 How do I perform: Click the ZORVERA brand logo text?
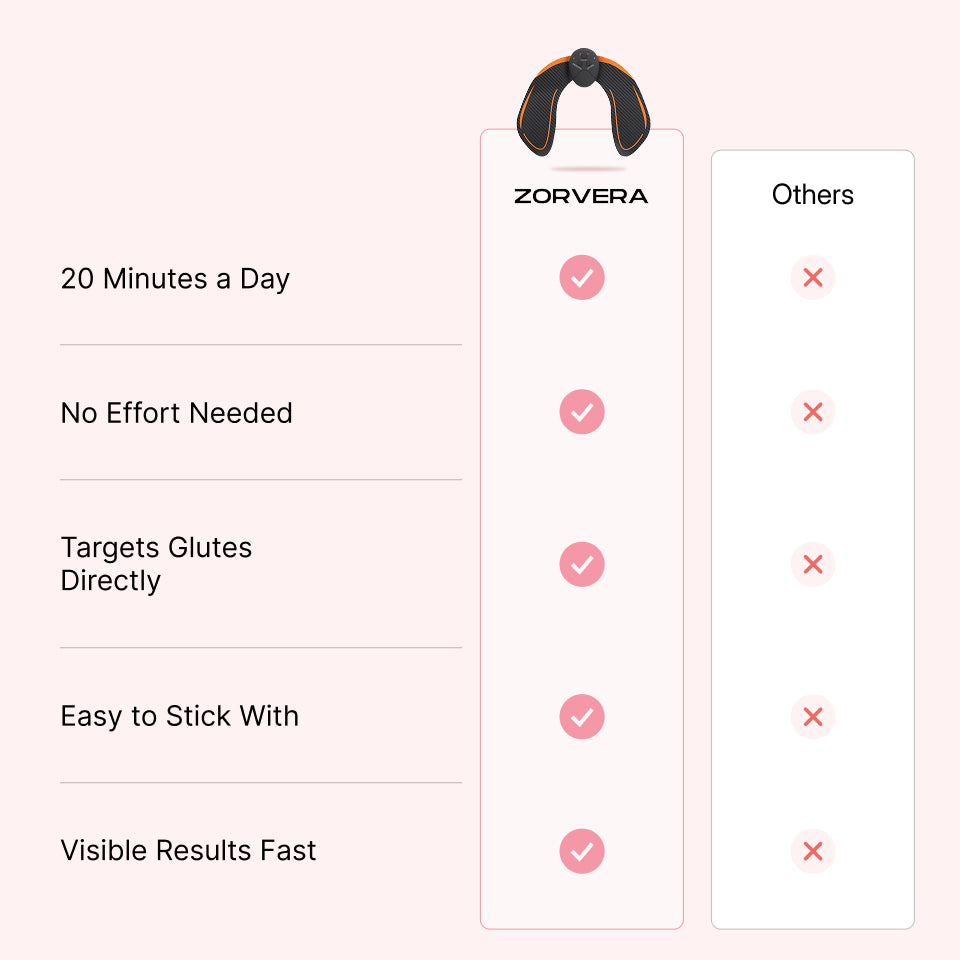coord(581,196)
